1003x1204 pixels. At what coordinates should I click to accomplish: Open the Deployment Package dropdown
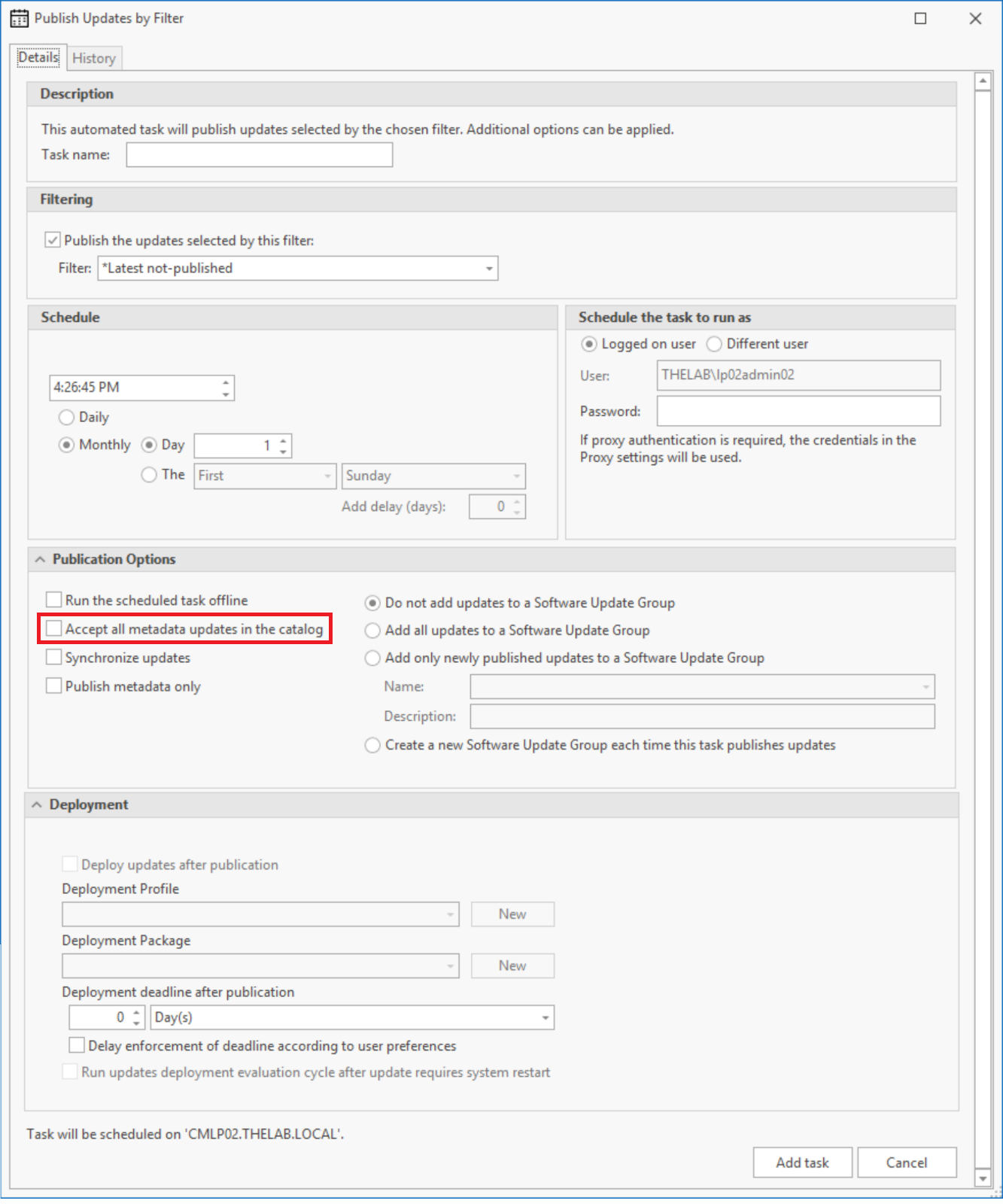260,965
